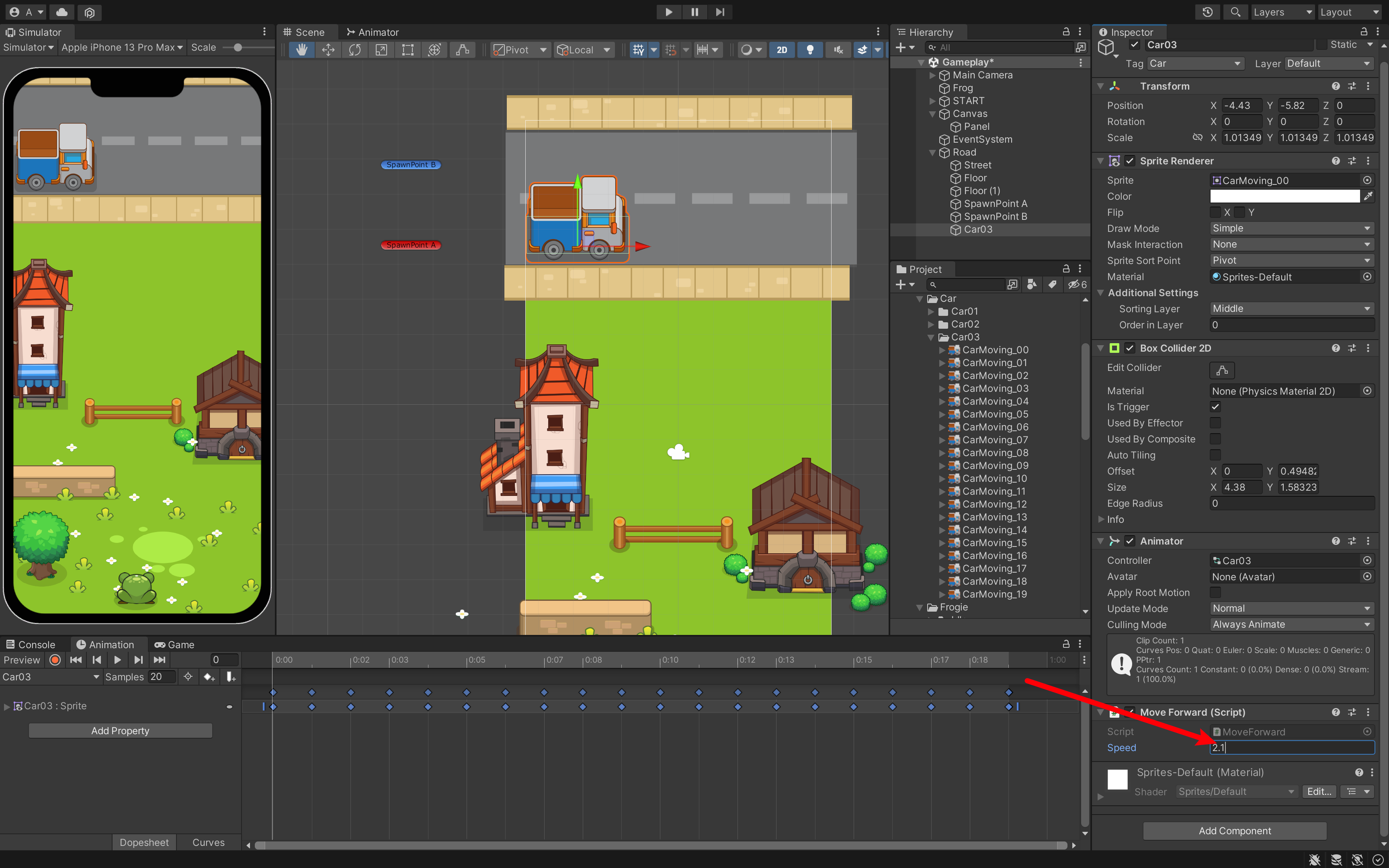Toggle Flip X checkbox
This screenshot has height=868, width=1389.
click(1215, 213)
